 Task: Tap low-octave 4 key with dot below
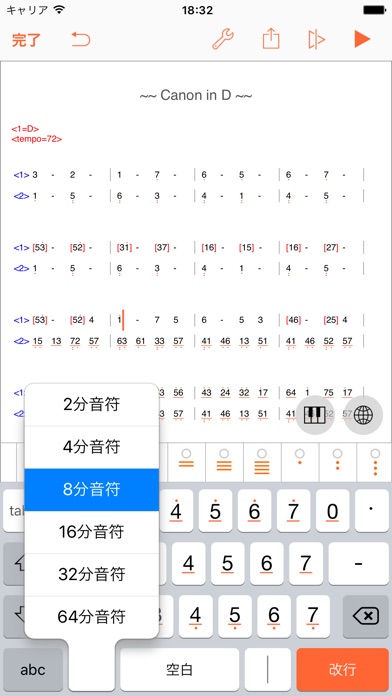(x=195, y=616)
